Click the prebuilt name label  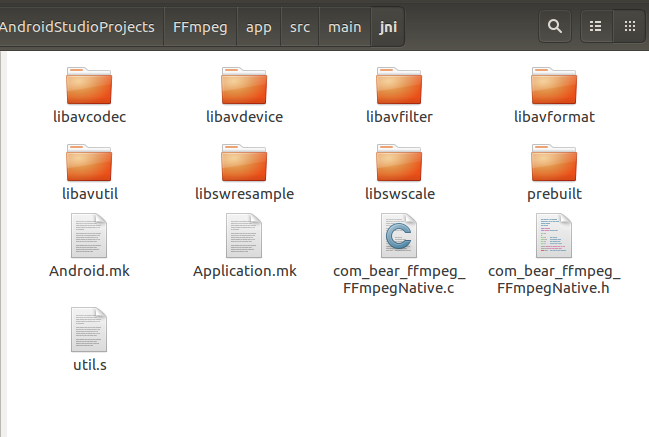click(x=554, y=194)
